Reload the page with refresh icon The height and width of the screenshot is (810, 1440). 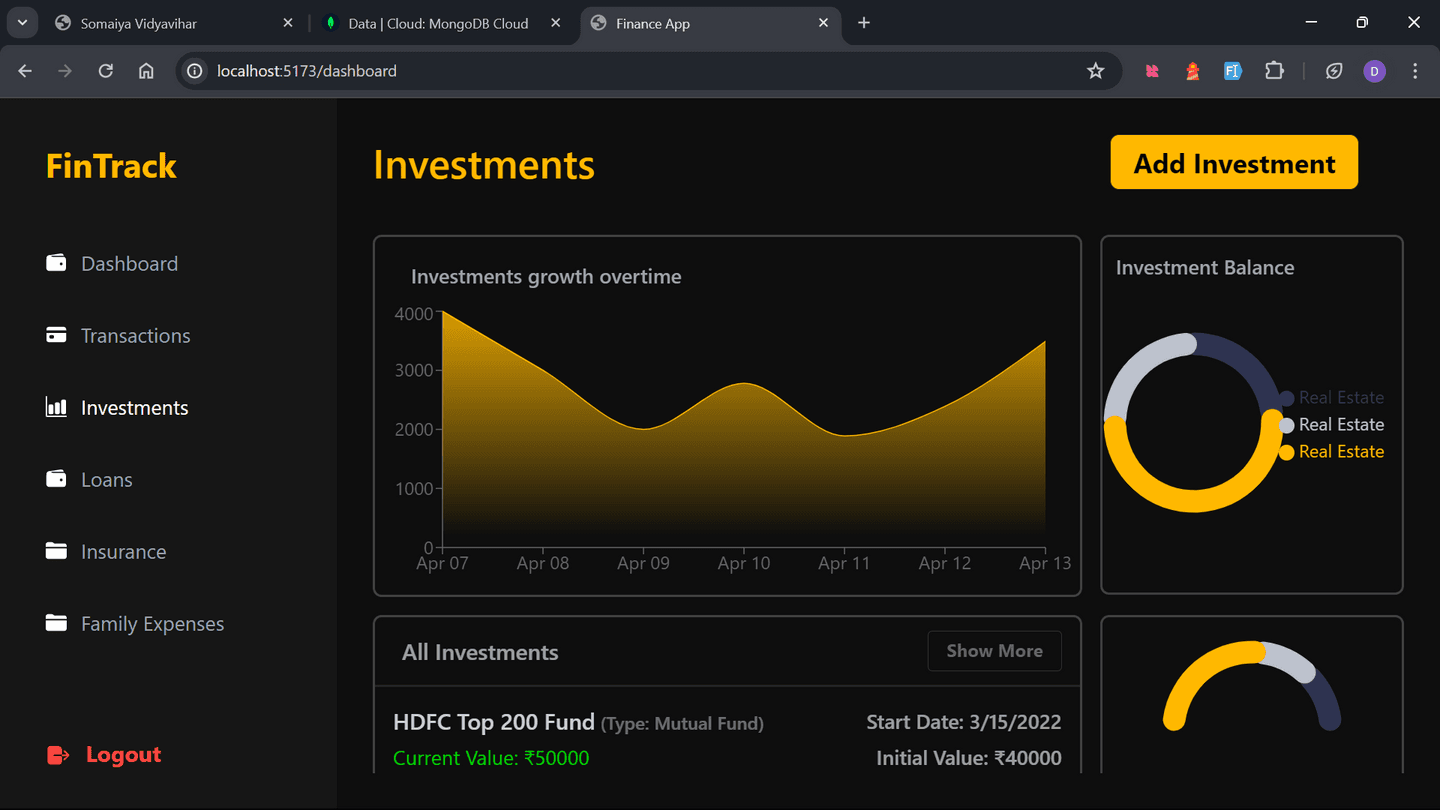(x=105, y=71)
